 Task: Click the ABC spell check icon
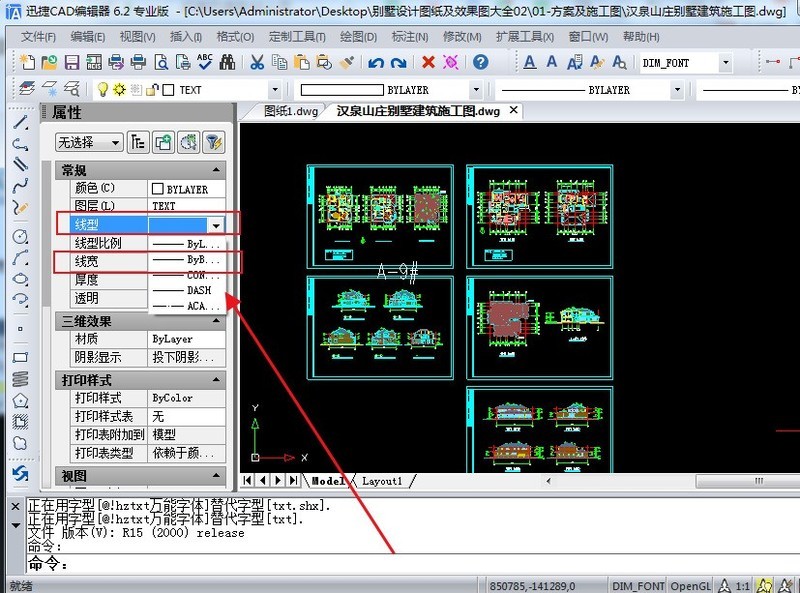point(205,62)
